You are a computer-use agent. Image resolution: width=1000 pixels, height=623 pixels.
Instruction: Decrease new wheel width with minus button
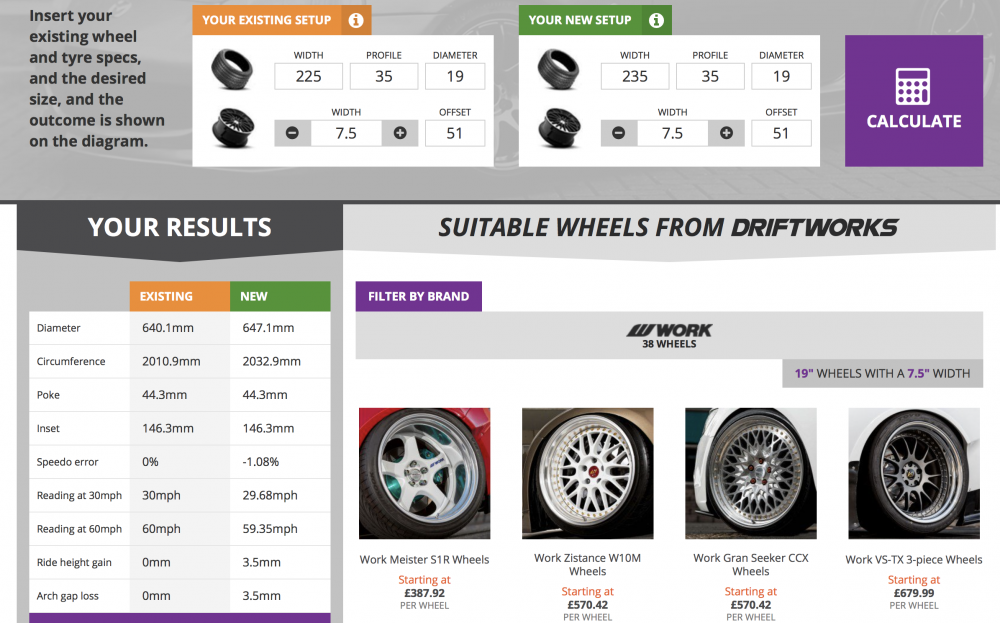[619, 133]
